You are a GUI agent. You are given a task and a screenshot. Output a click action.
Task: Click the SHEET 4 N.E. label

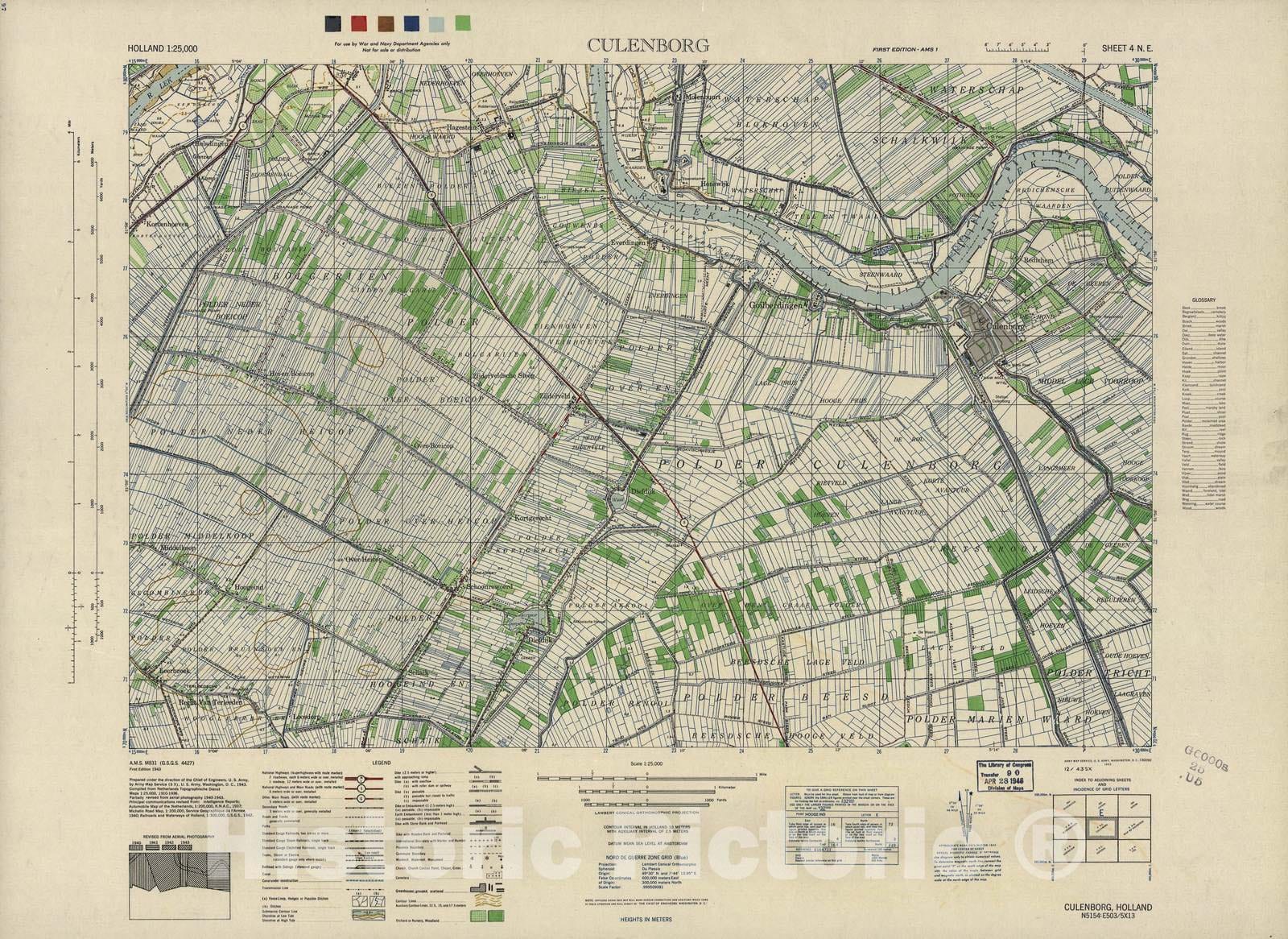pyautogui.click(x=1128, y=48)
